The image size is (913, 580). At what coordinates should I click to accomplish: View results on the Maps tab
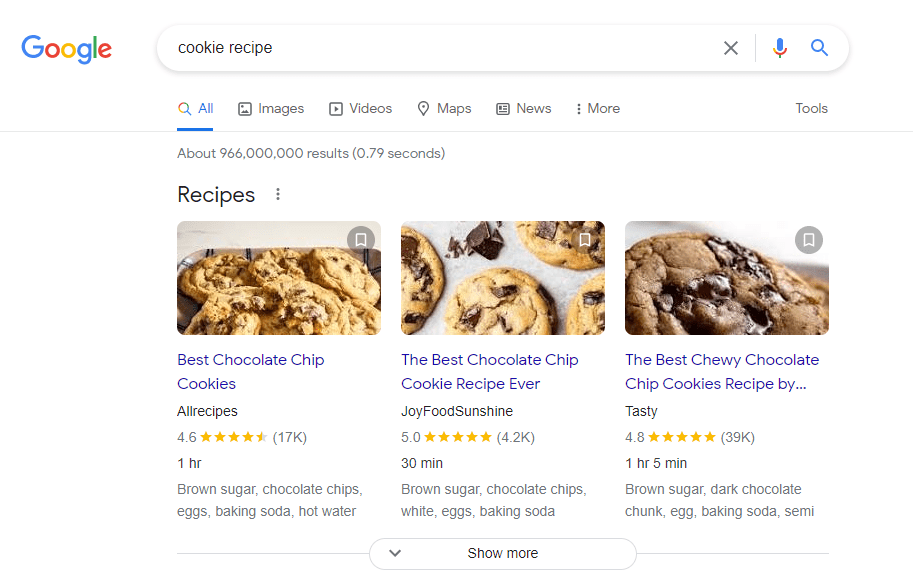443,108
